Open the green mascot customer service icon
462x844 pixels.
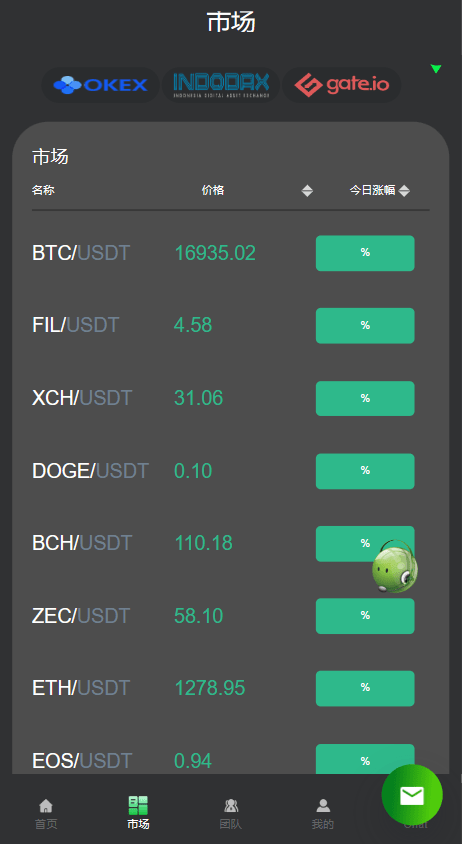[395, 566]
